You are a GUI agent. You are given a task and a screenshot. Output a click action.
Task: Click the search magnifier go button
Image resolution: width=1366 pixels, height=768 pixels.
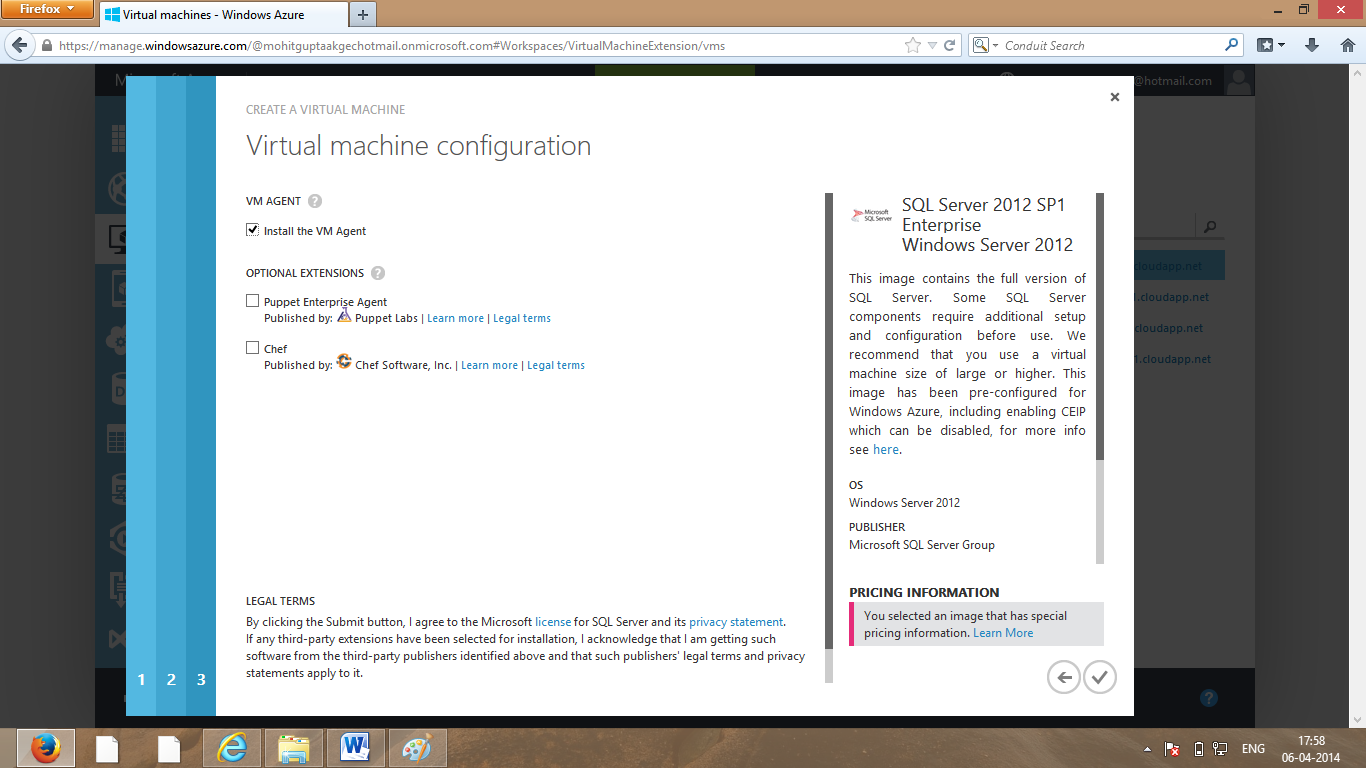(1231, 45)
